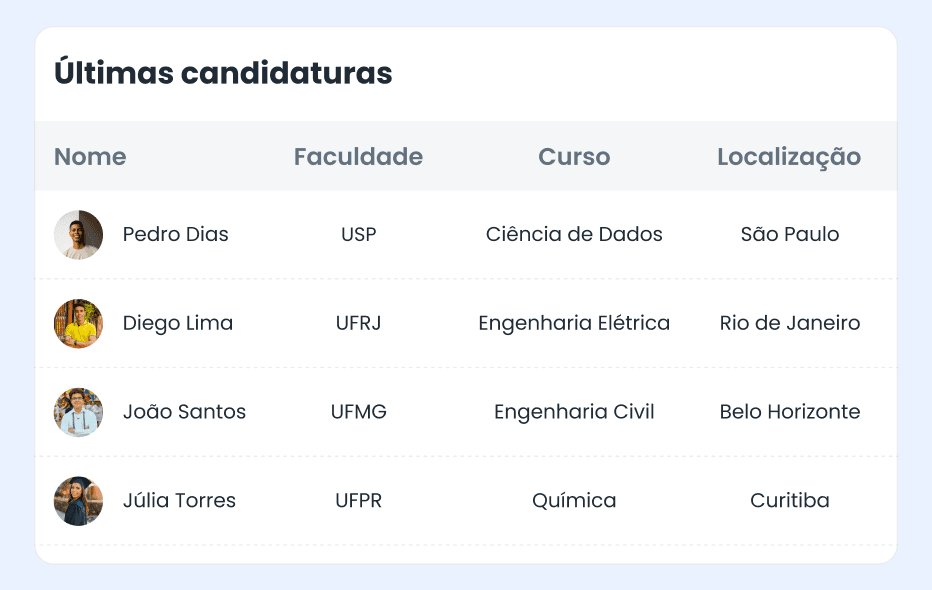932x590 pixels.
Task: Click the UFPR faculty cell
Action: pos(358,501)
